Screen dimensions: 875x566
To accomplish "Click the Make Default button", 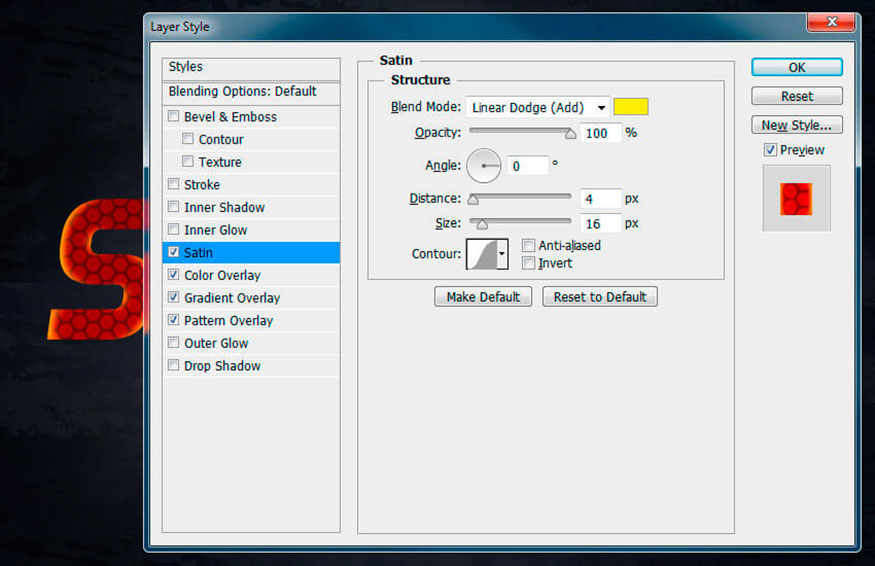I will click(483, 296).
